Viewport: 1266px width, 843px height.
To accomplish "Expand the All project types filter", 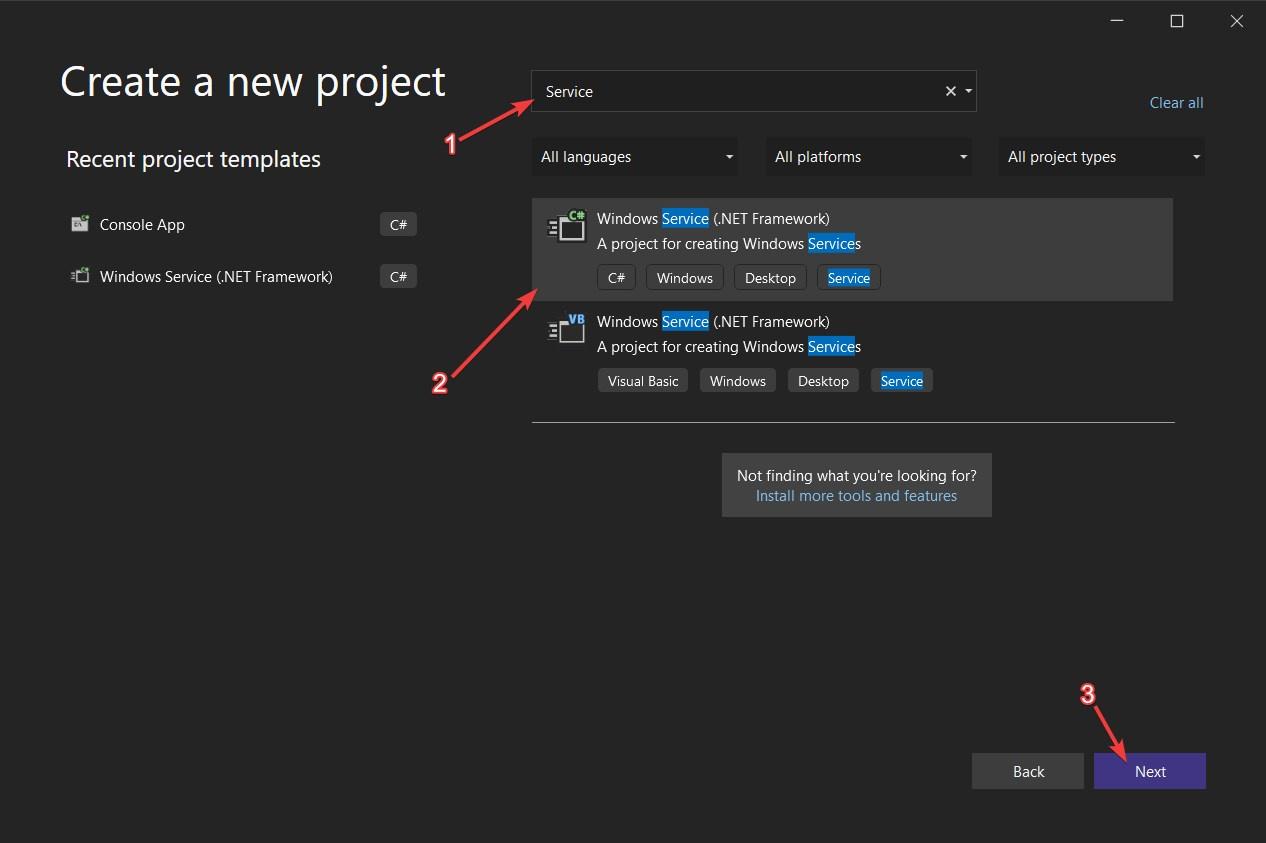I will [1101, 156].
